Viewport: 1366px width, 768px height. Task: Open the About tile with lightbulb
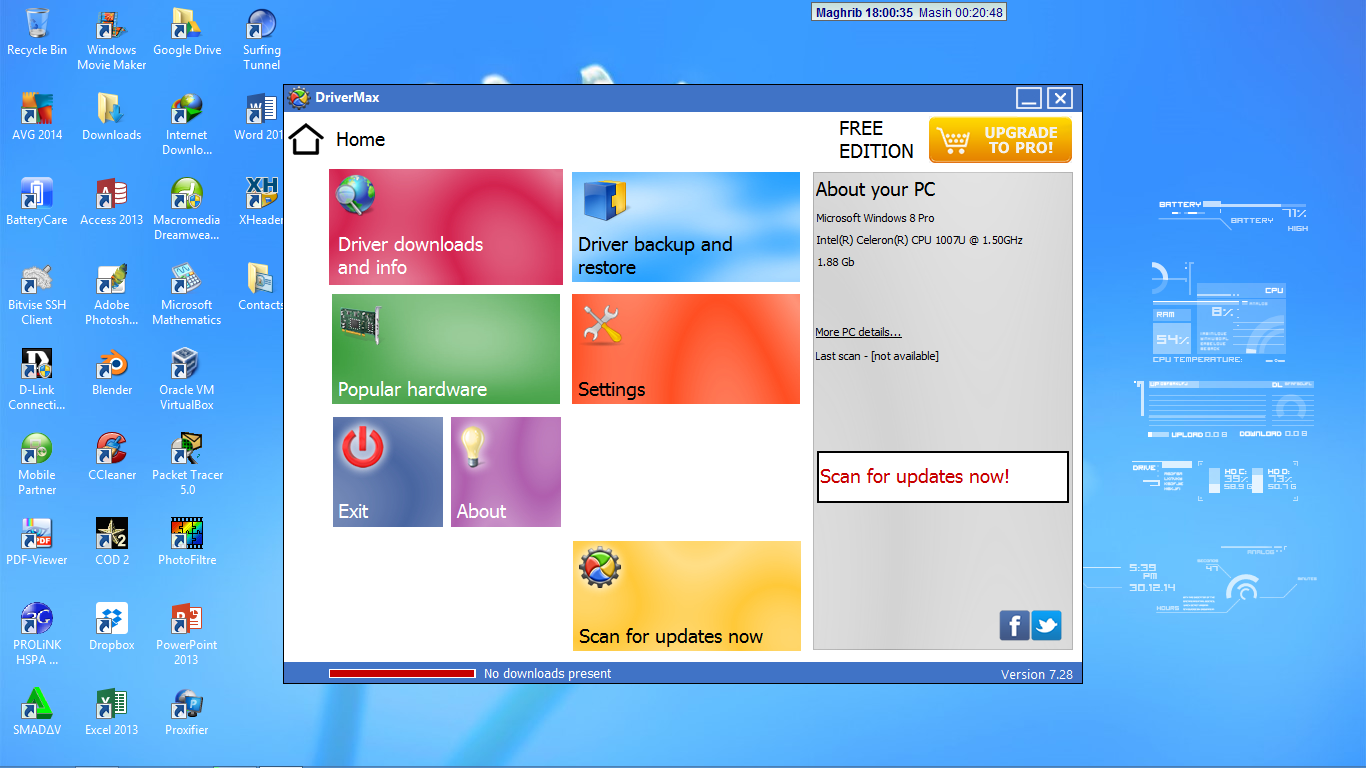point(506,472)
